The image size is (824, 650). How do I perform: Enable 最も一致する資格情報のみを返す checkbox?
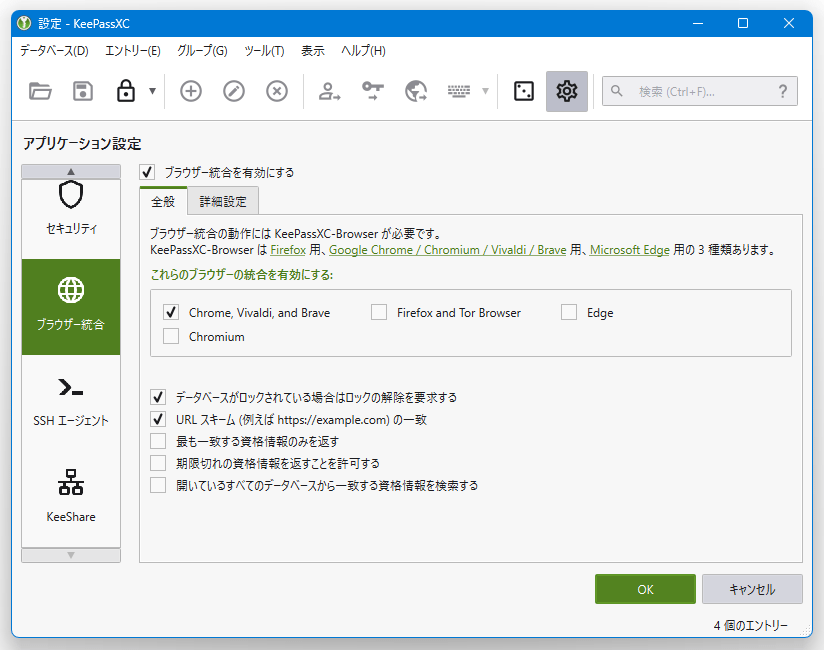(x=158, y=441)
